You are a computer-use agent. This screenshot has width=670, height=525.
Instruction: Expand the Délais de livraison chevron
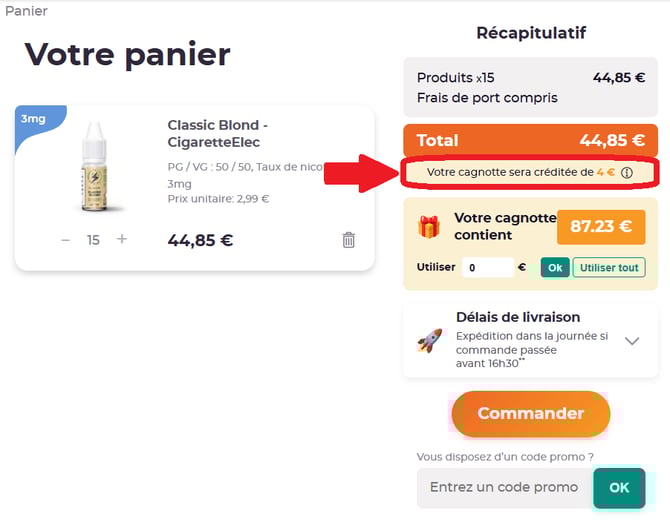click(632, 340)
